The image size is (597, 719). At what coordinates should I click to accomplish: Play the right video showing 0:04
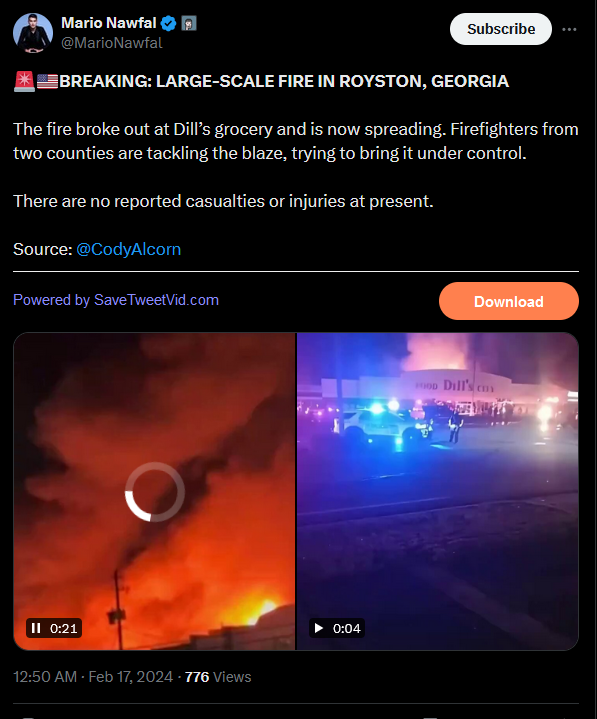click(319, 628)
